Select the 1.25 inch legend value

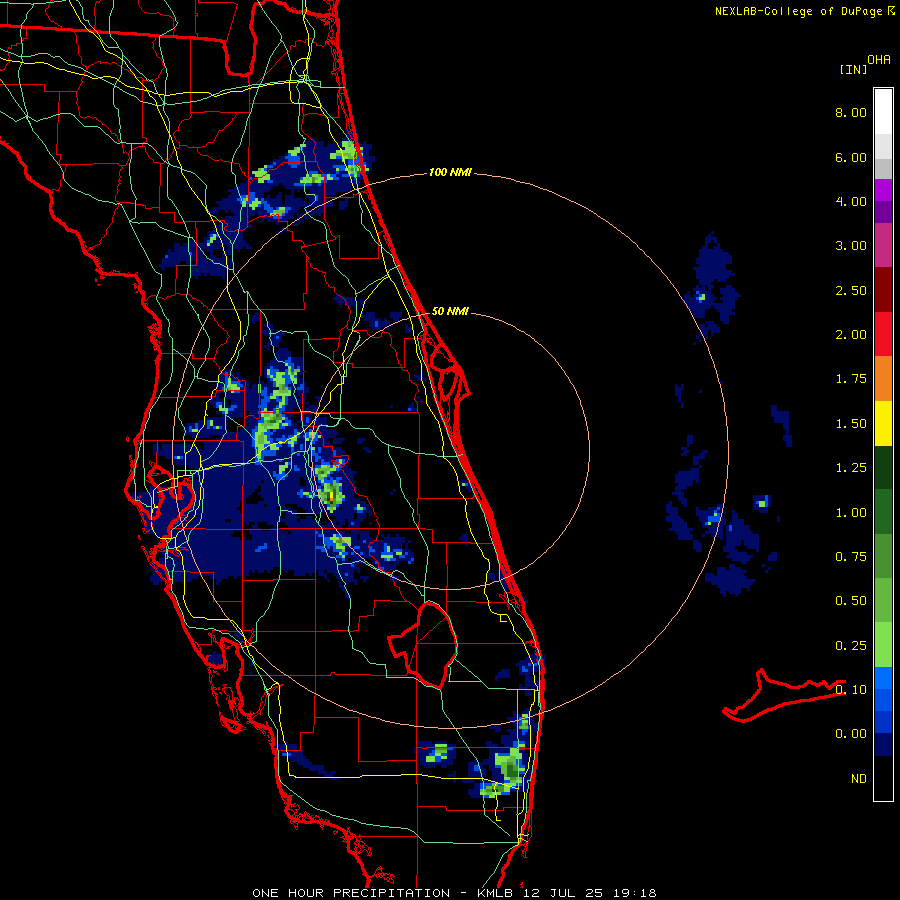(x=851, y=468)
